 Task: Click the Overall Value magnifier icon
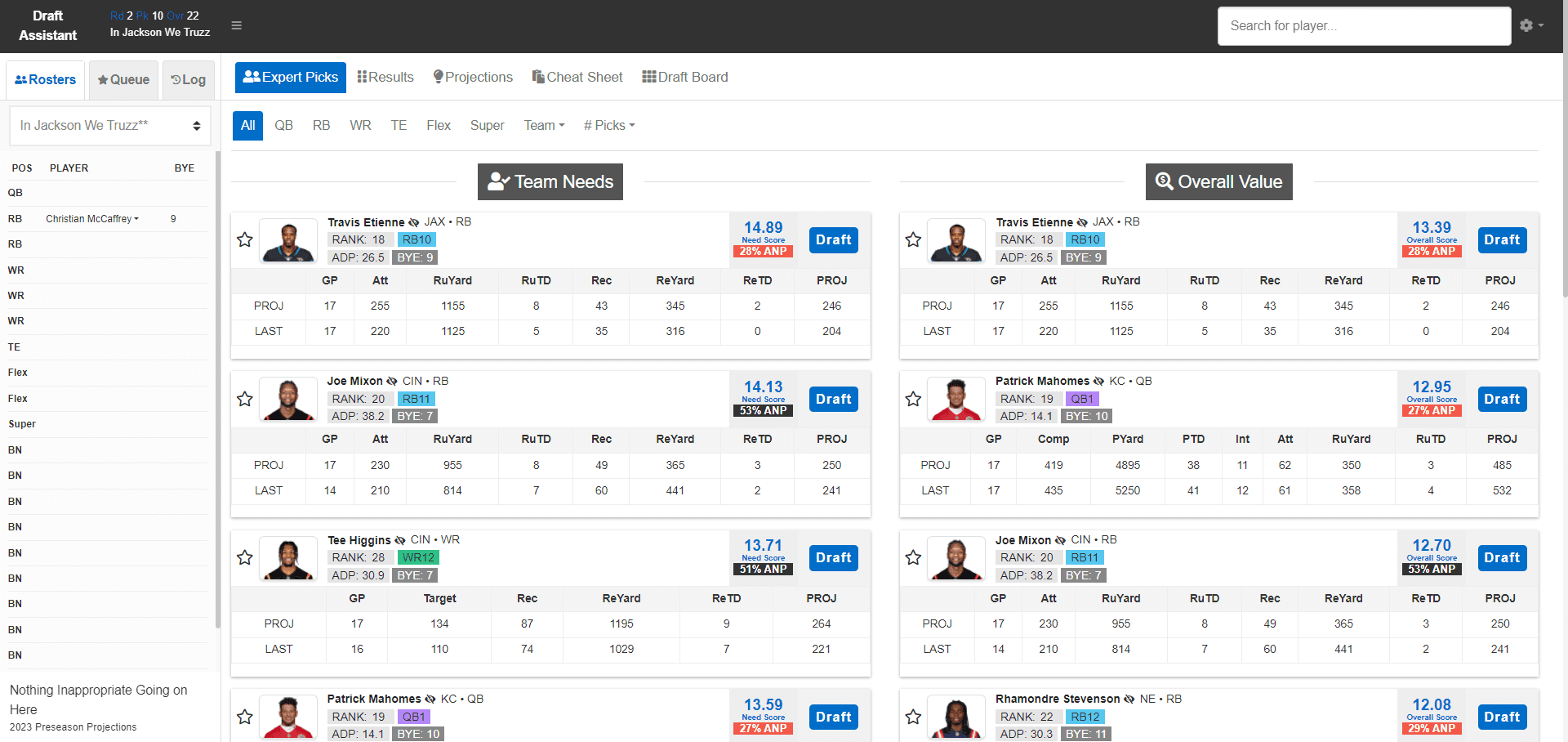point(1165,181)
